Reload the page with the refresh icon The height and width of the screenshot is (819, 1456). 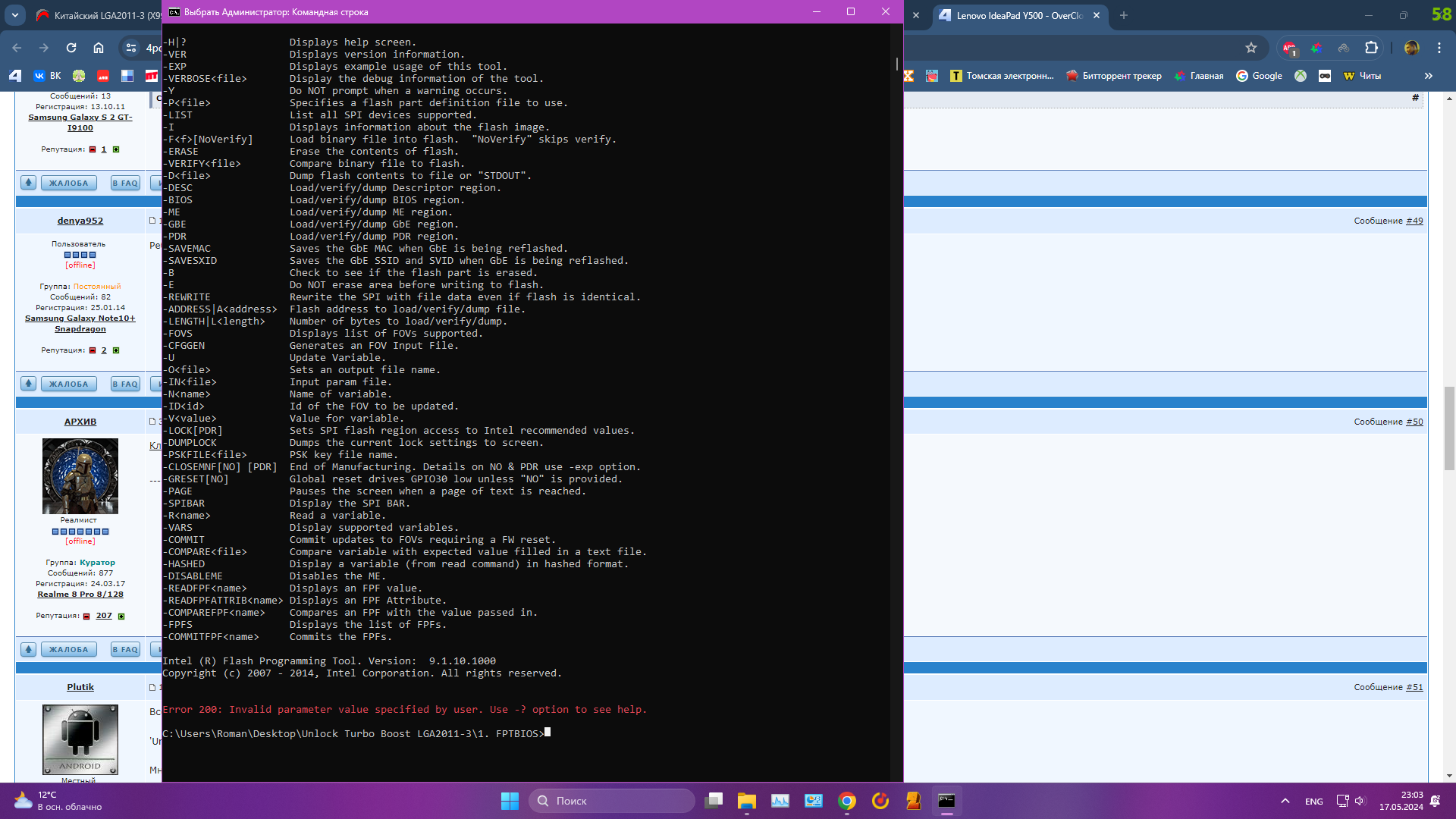click(71, 48)
